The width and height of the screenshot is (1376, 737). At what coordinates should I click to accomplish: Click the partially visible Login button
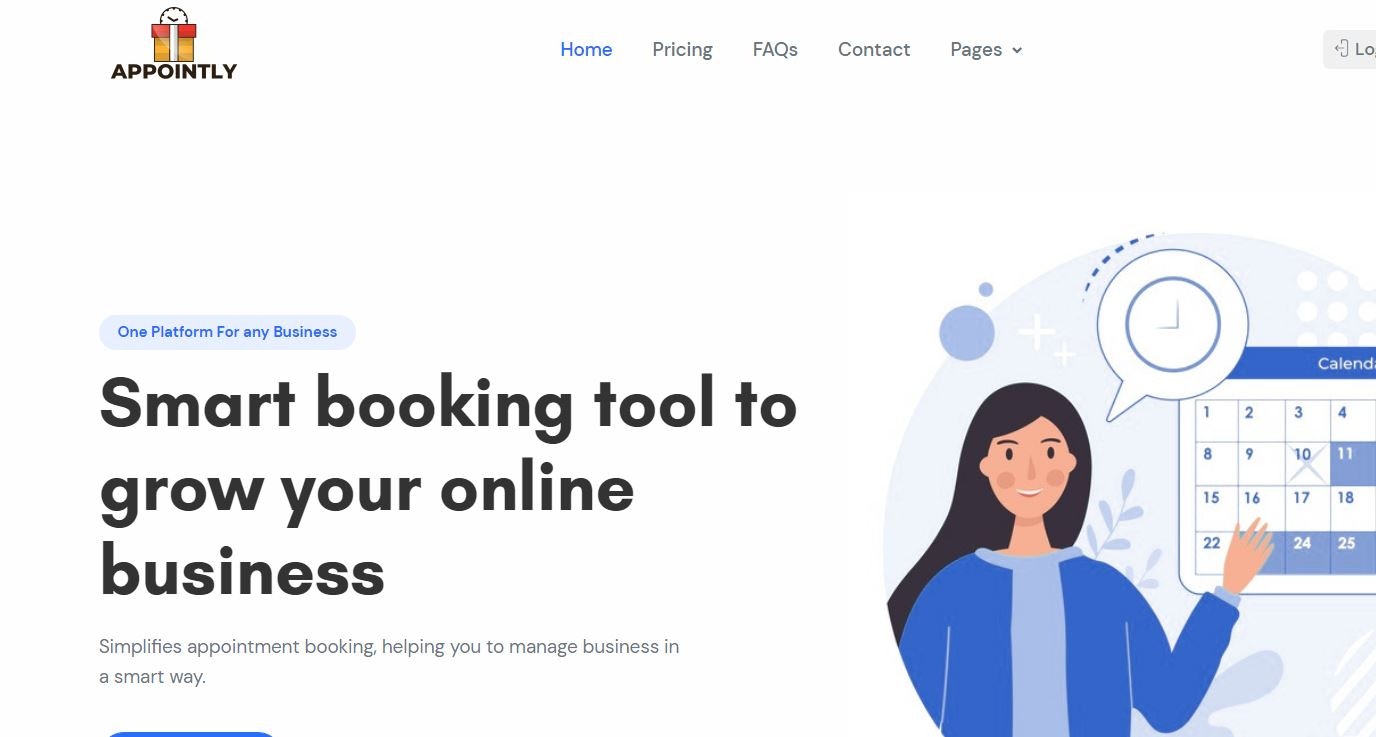1350,49
